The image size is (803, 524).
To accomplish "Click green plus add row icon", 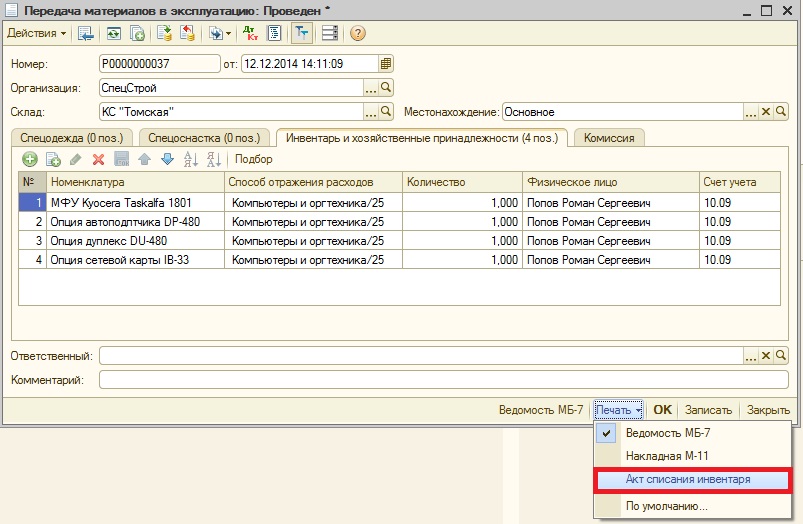I will click(x=30, y=159).
